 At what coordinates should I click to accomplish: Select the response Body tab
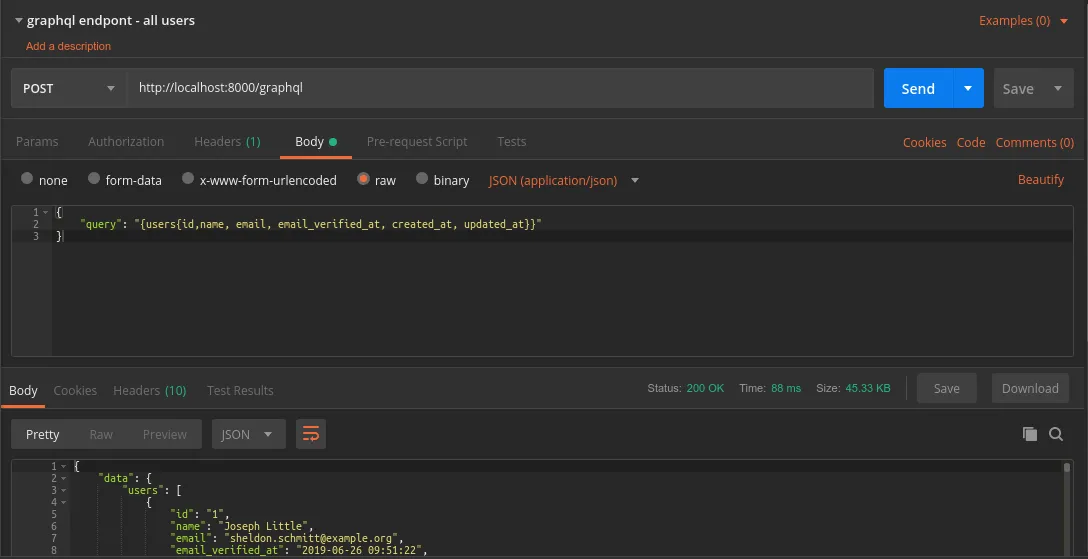23,390
